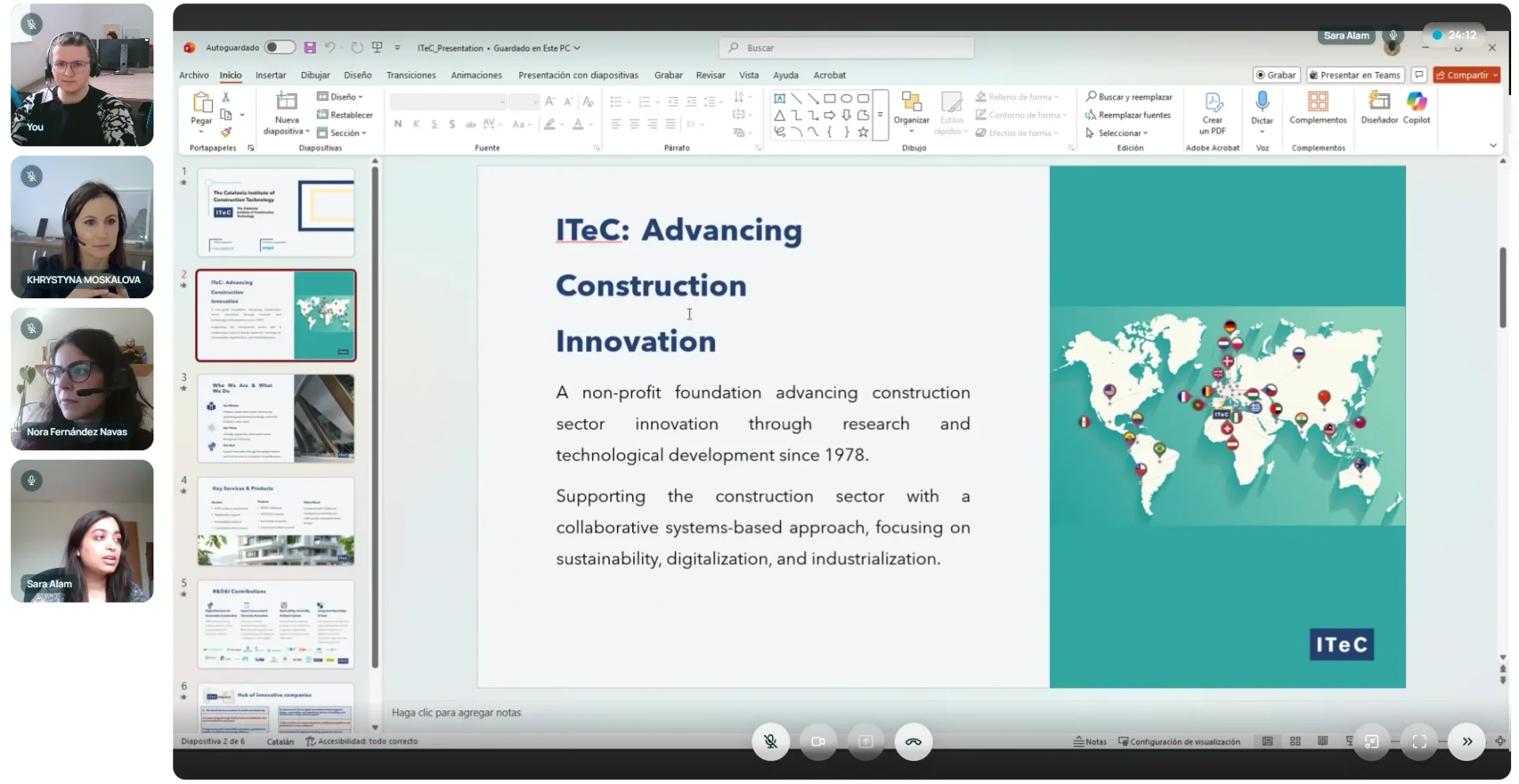Image resolution: width=1519 pixels, height=784 pixels.
Task: Click the save icon in title bar
Action: 309,47
